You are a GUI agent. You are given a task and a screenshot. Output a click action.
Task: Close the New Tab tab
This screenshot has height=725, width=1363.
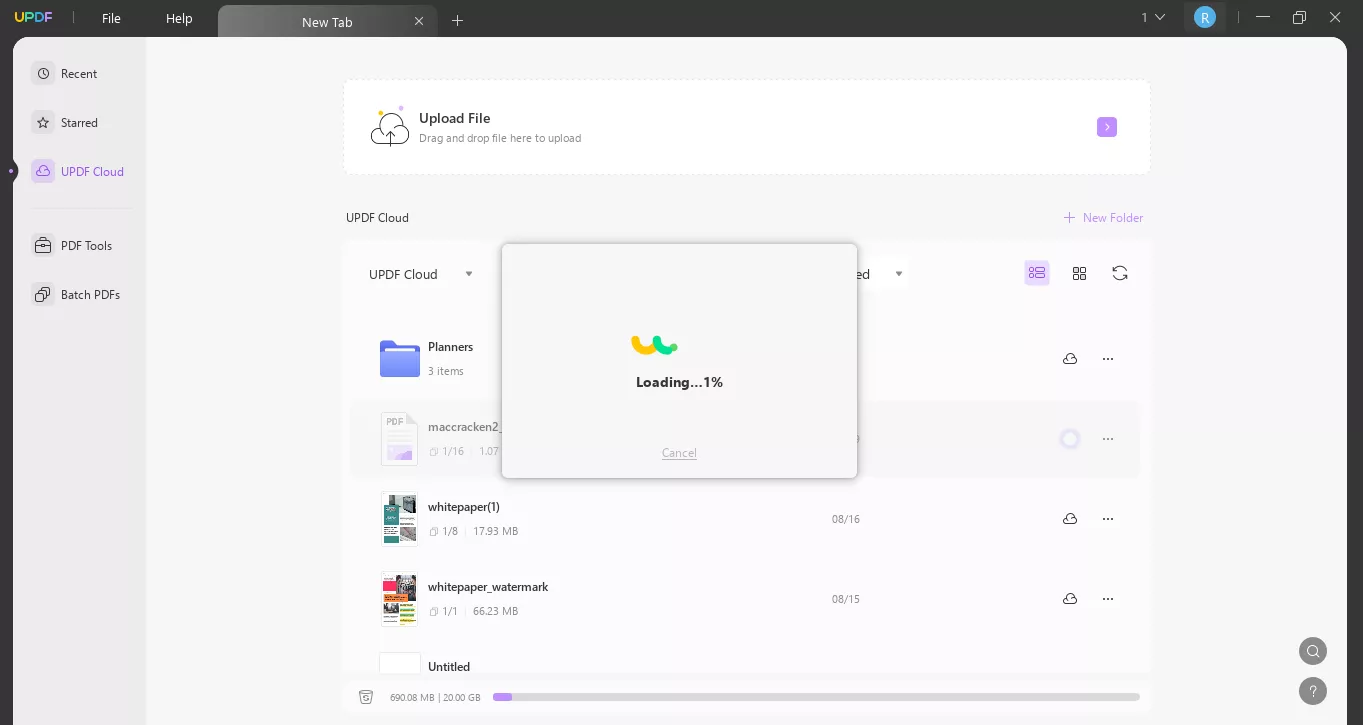point(419,21)
